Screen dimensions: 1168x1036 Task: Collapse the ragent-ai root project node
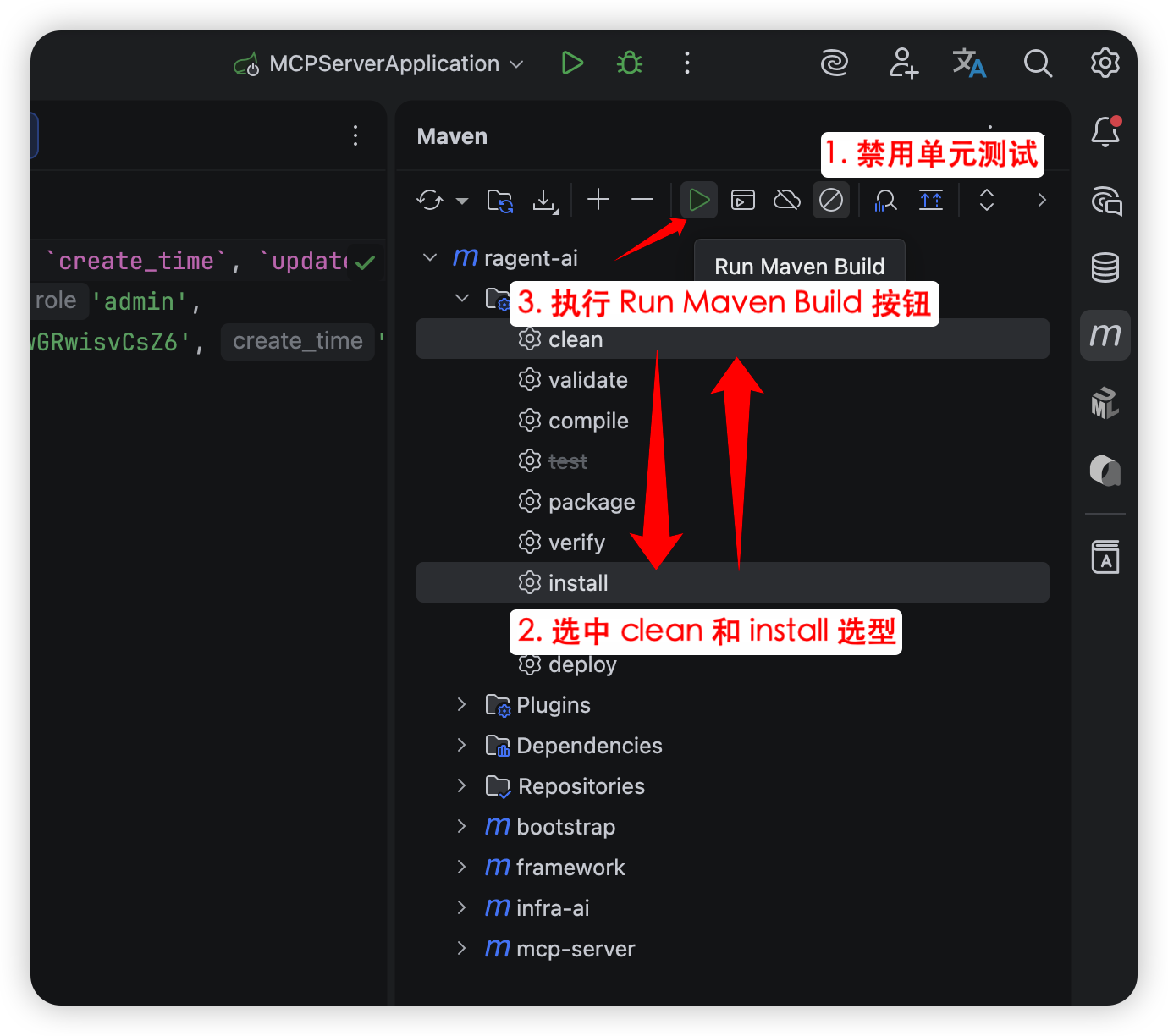point(430,257)
